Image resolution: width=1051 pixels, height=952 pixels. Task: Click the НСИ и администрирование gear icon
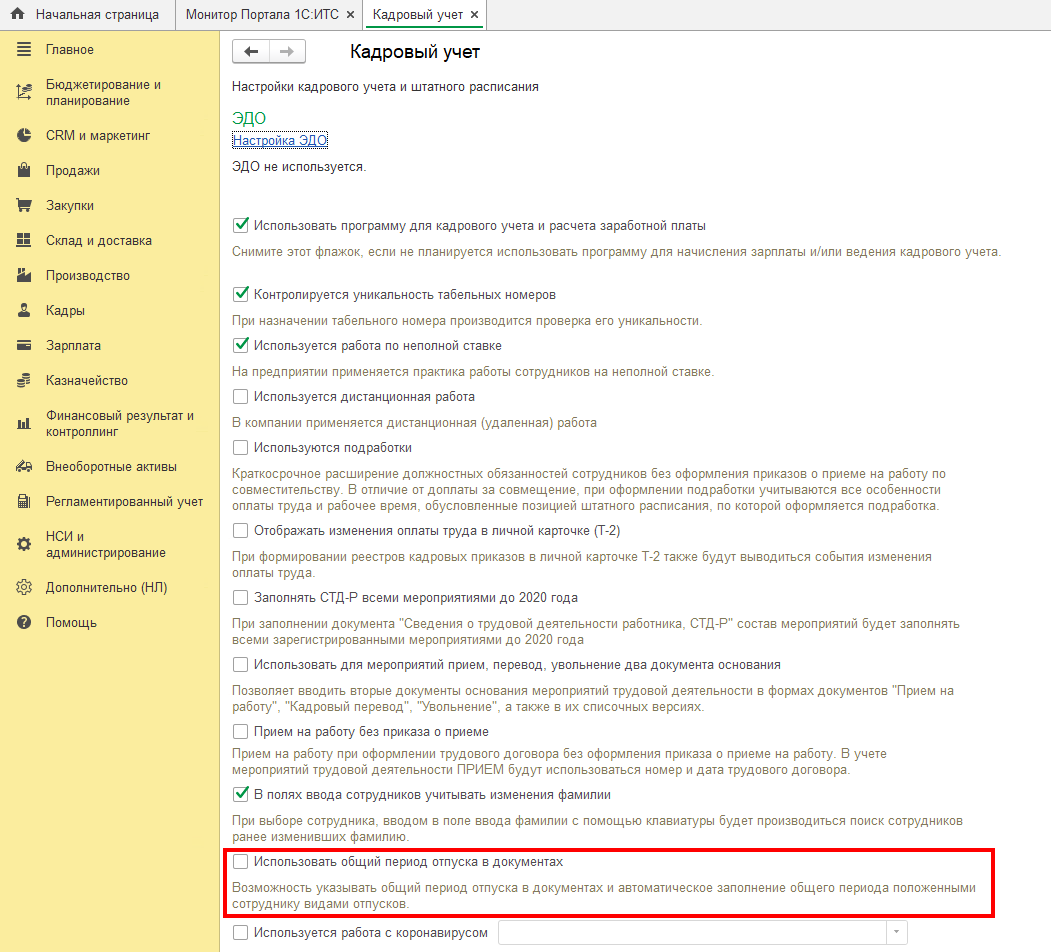pos(24,544)
